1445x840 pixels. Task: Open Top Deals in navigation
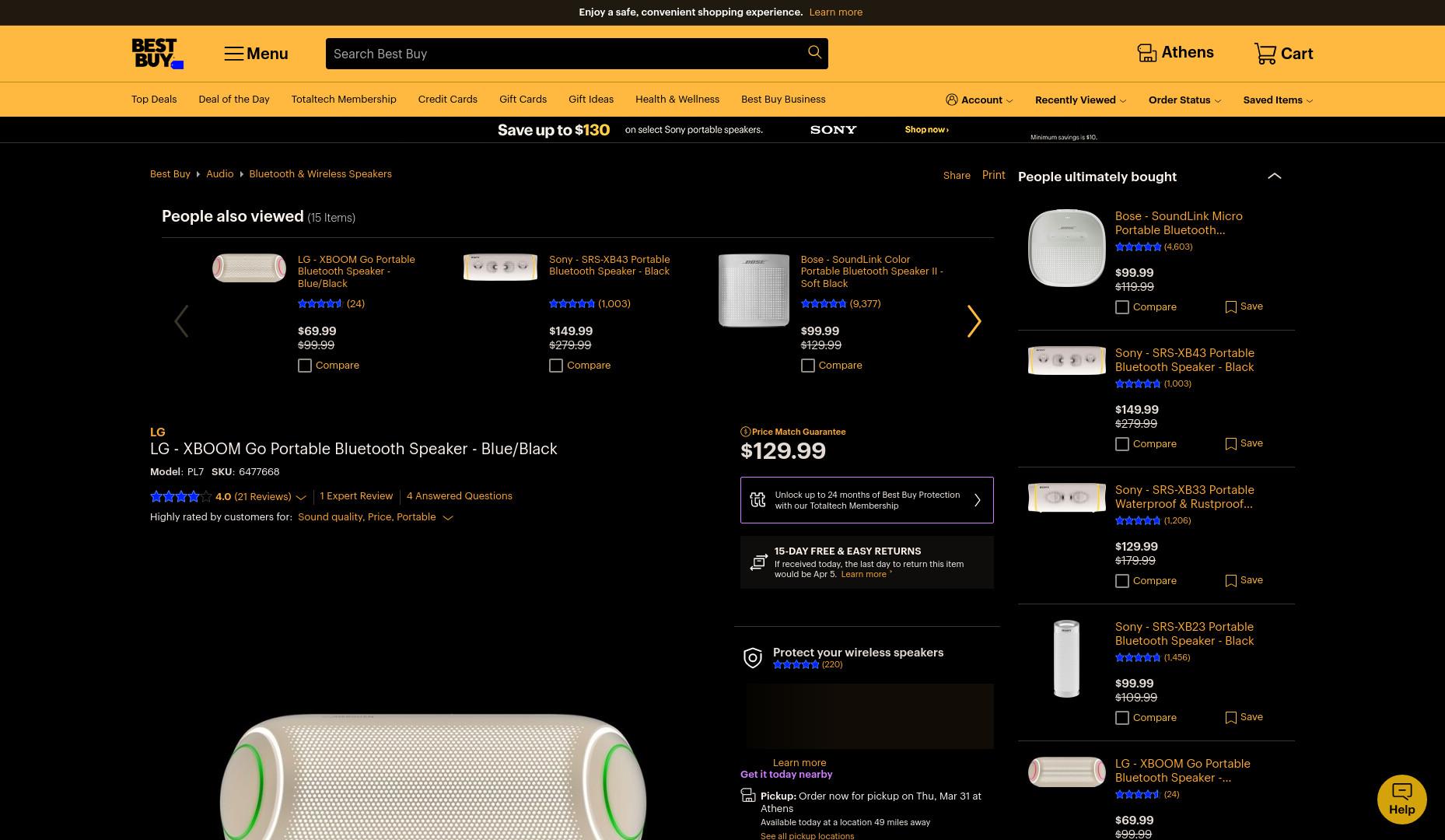coord(154,100)
